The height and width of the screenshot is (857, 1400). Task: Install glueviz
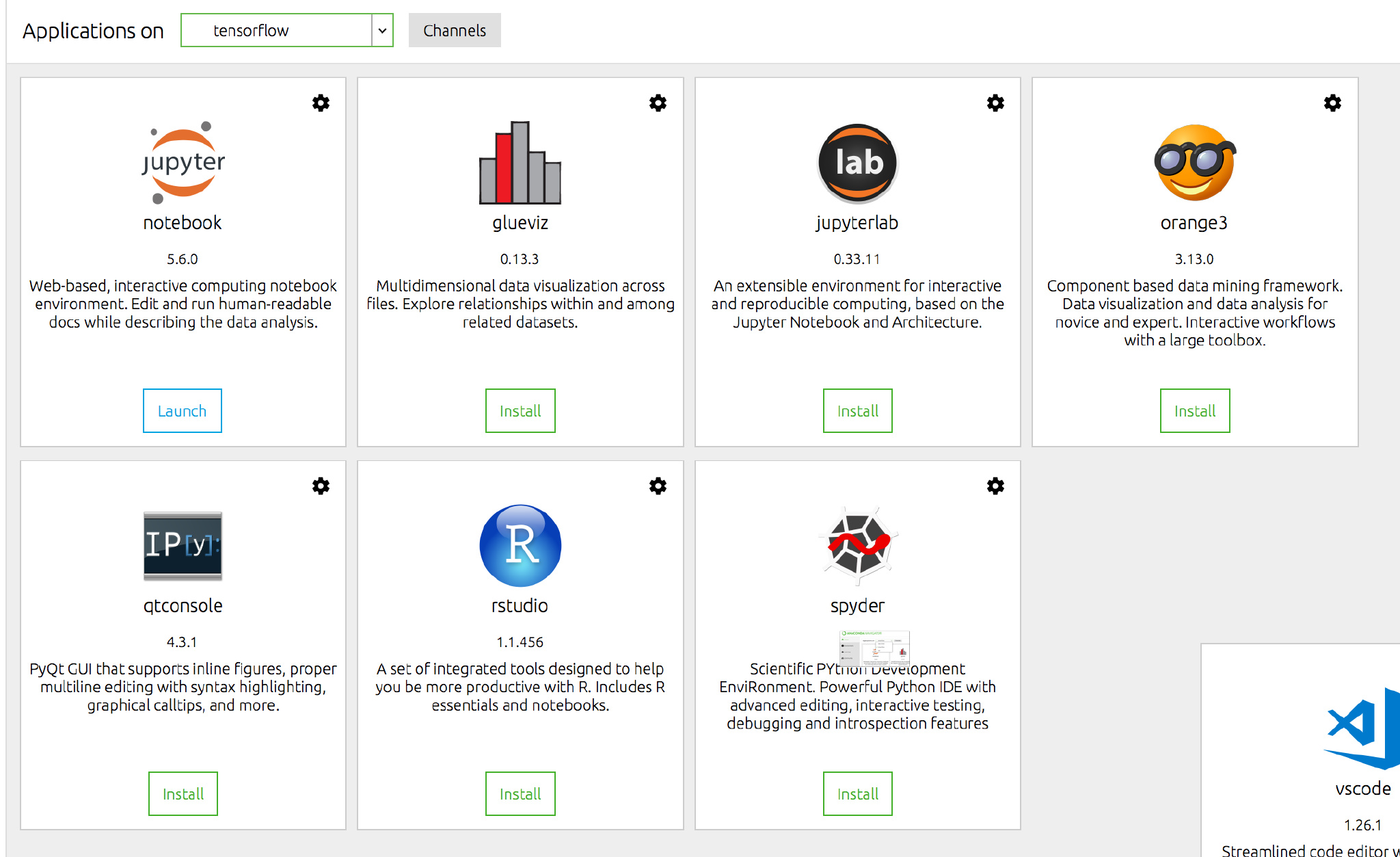pyautogui.click(x=520, y=411)
